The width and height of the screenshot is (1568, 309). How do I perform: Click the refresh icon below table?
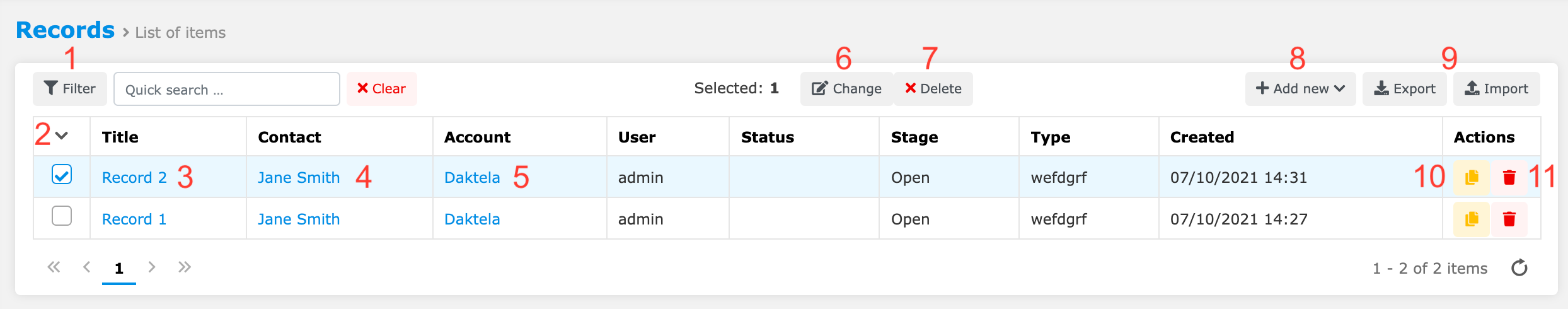[1519, 268]
